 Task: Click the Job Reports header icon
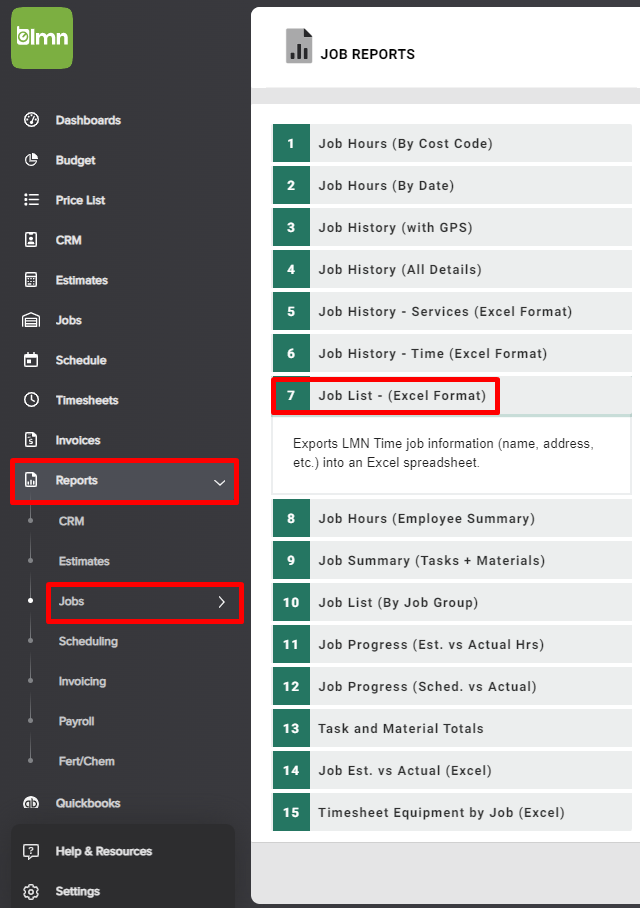pyautogui.click(x=299, y=46)
